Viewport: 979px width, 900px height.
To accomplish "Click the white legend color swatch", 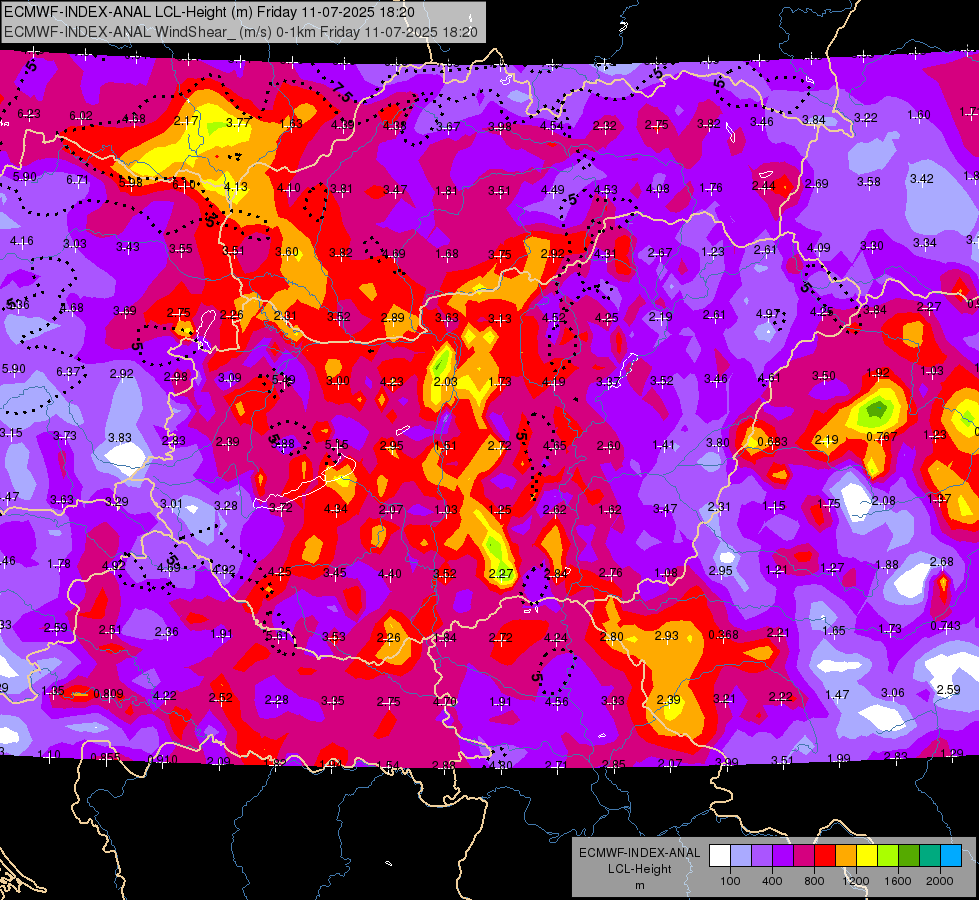I will (720, 856).
